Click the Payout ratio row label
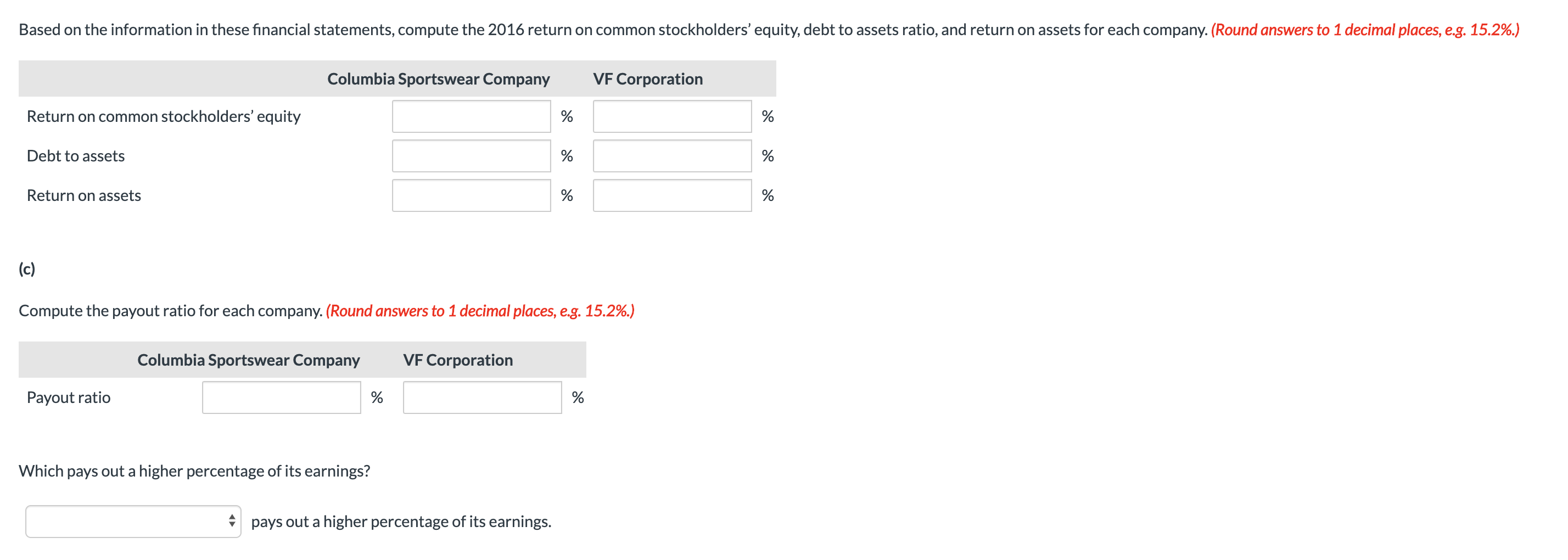 (x=68, y=397)
